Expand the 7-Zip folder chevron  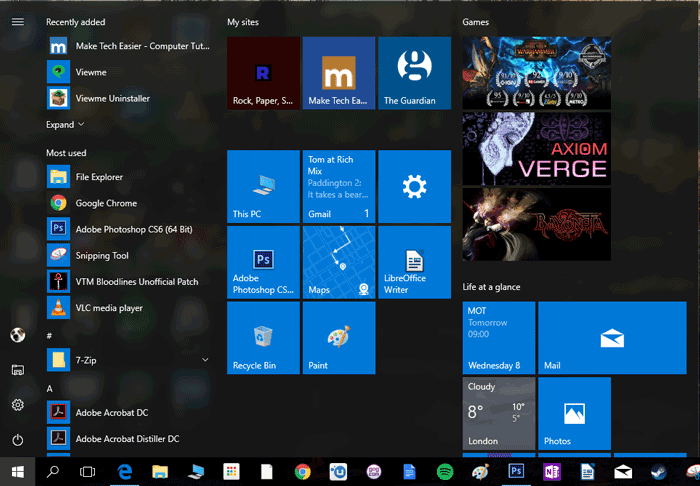click(x=205, y=360)
